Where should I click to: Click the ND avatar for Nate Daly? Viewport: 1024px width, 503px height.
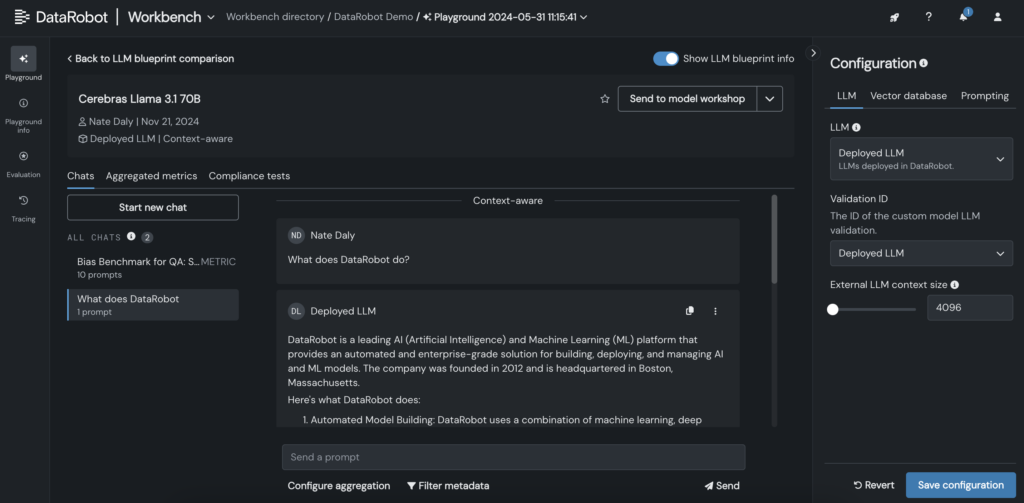coord(296,235)
